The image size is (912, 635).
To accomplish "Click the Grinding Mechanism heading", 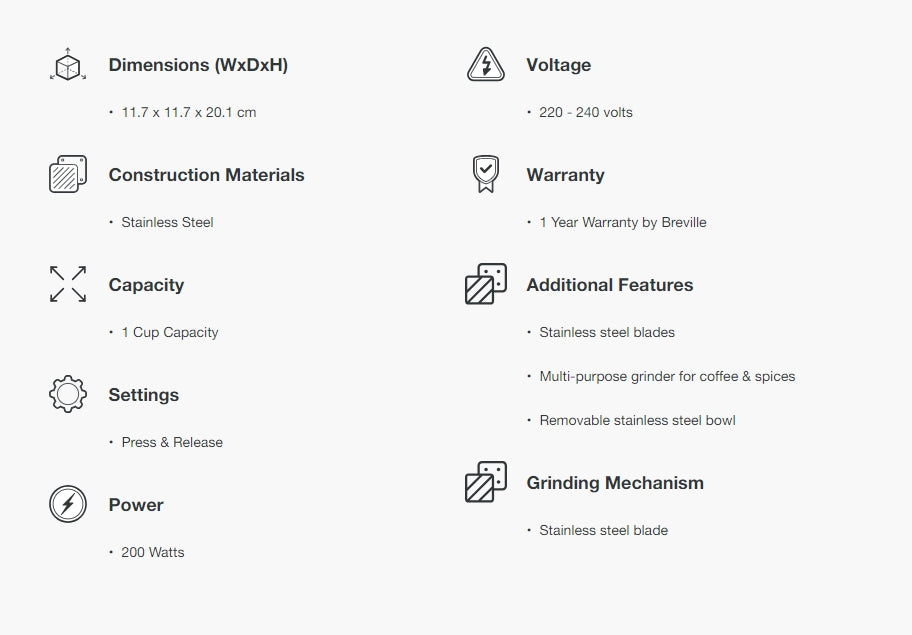I will click(614, 483).
